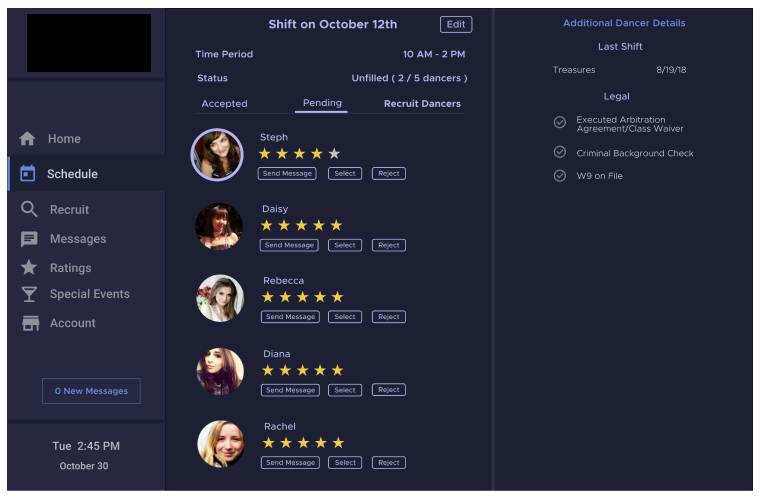Image resolution: width=761 pixels, height=499 pixels.
Task: Open Messages via chat bubble icon
Action: click(29, 239)
